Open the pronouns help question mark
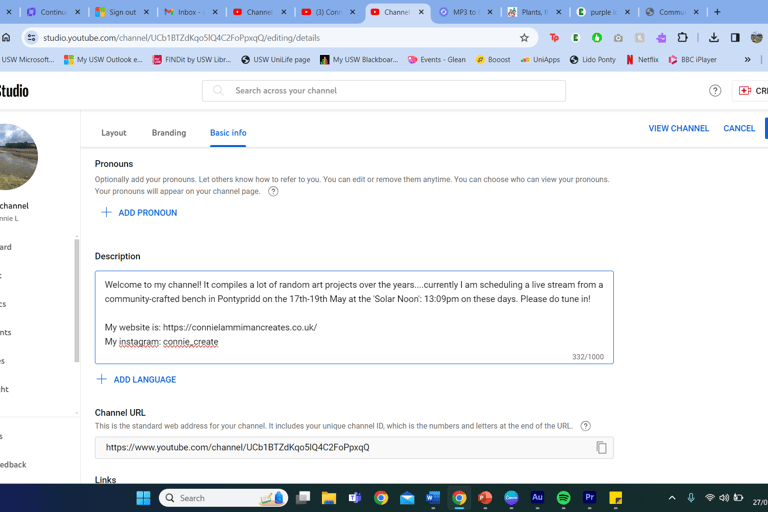This screenshot has height=512, width=768. (x=273, y=192)
